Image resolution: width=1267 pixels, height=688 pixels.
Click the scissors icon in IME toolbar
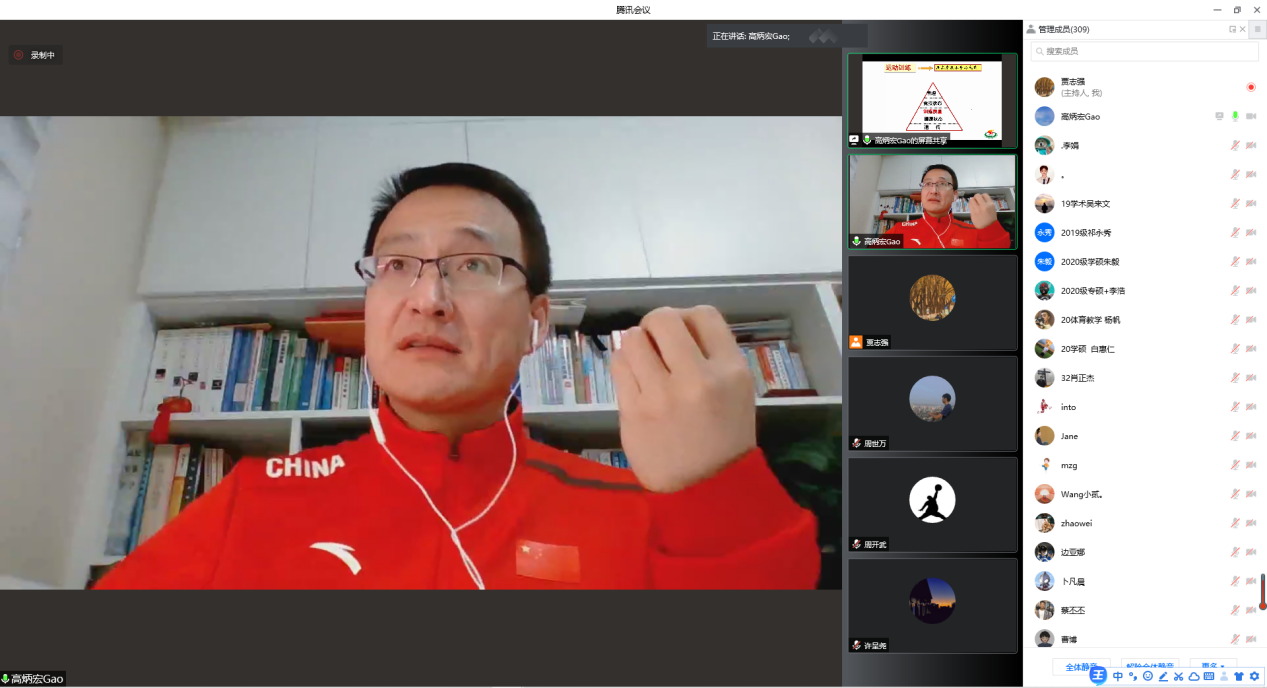pos(1178,677)
